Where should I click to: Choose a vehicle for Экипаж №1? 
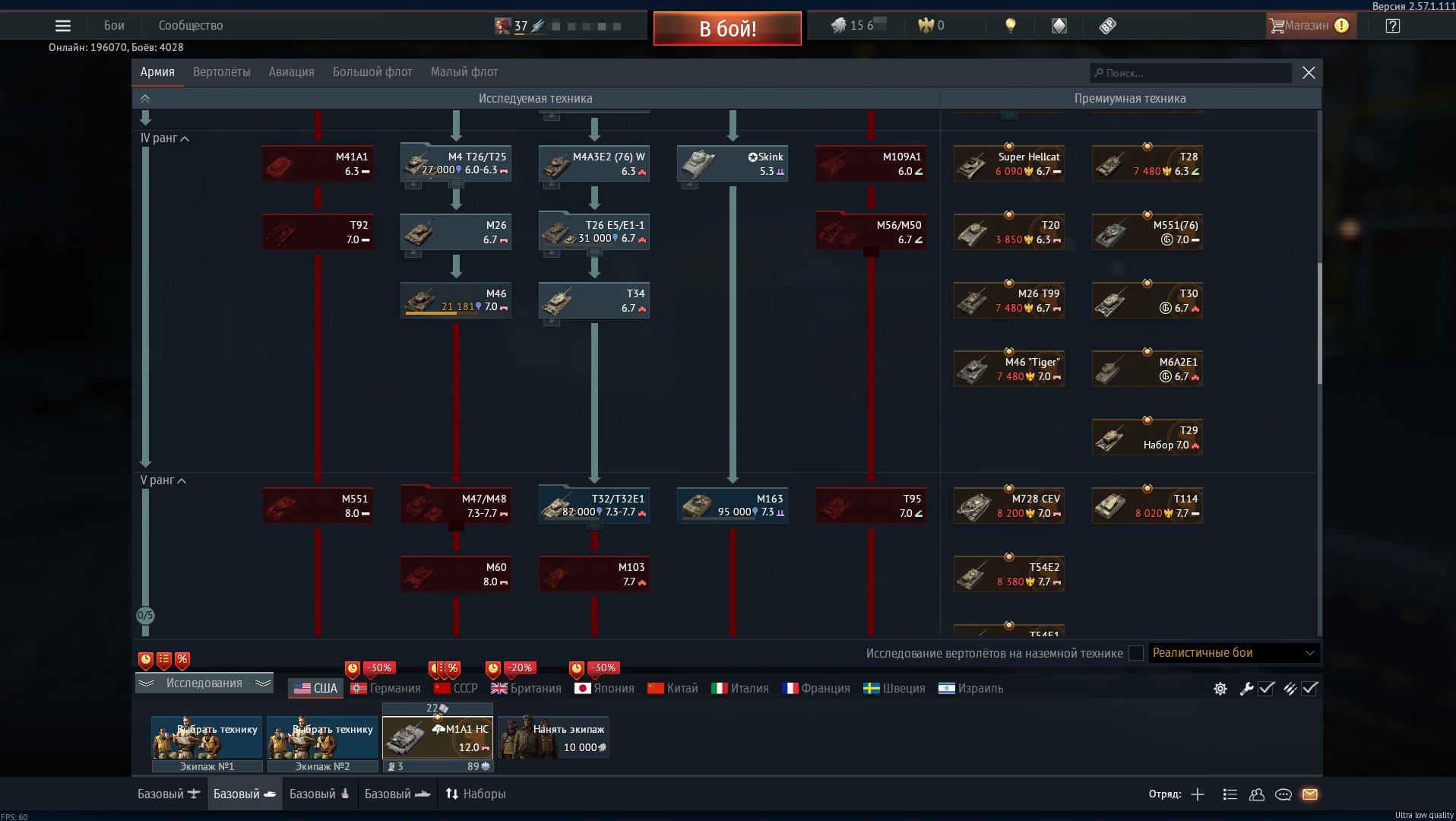(x=207, y=737)
